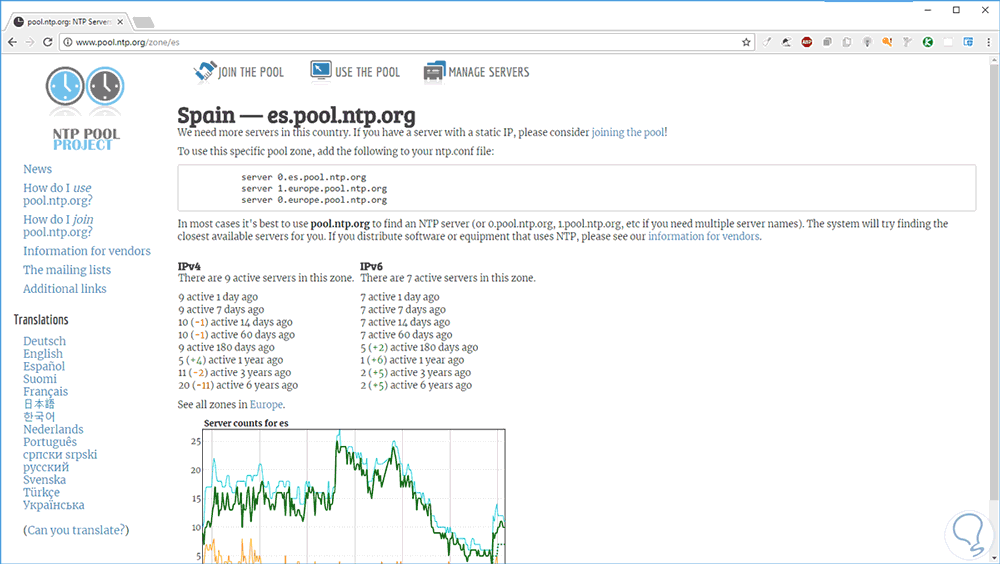
Task: Switch translation to Français
Action: point(45,392)
